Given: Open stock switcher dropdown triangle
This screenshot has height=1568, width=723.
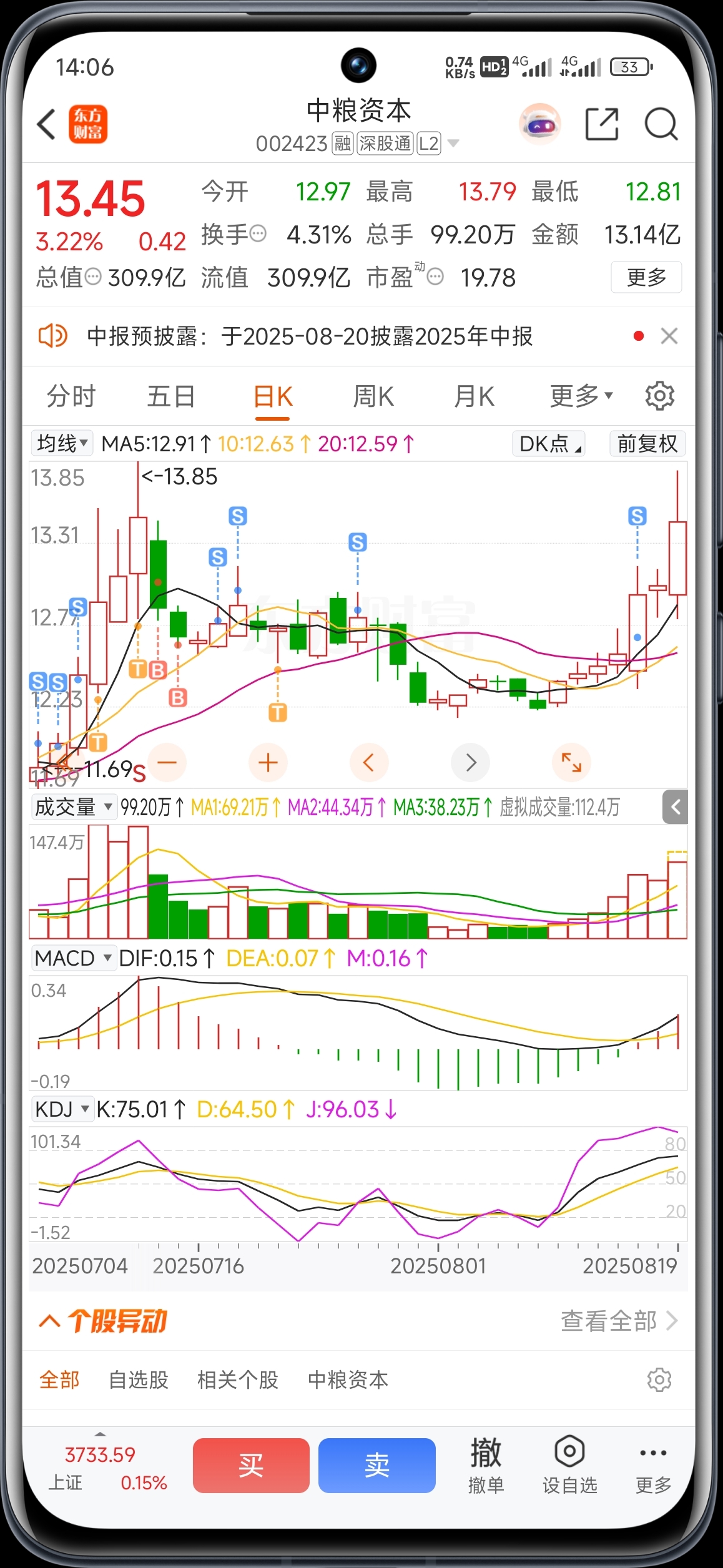Looking at the screenshot, I should pyautogui.click(x=454, y=144).
